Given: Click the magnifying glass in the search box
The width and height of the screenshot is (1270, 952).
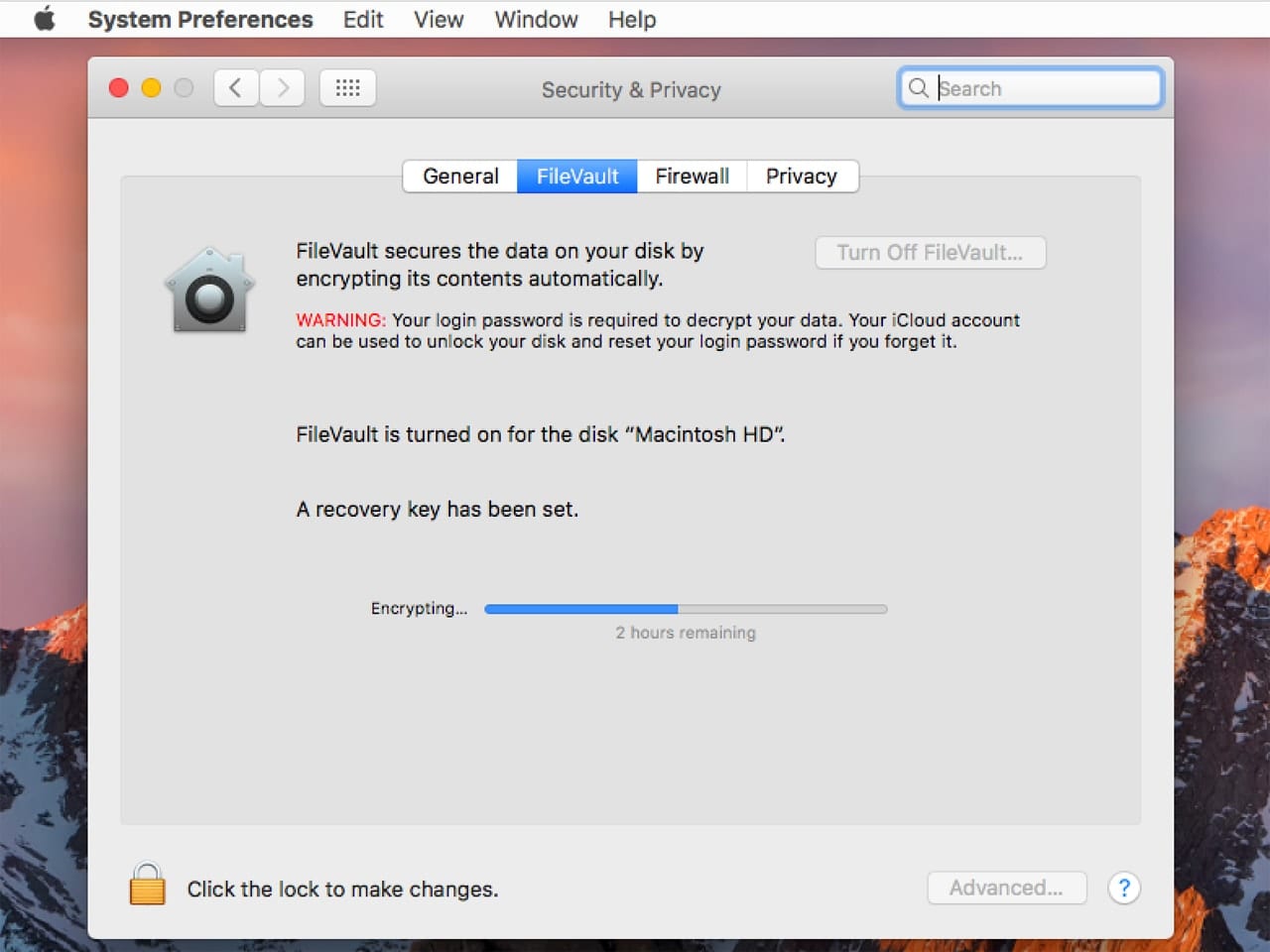Looking at the screenshot, I should 919,88.
